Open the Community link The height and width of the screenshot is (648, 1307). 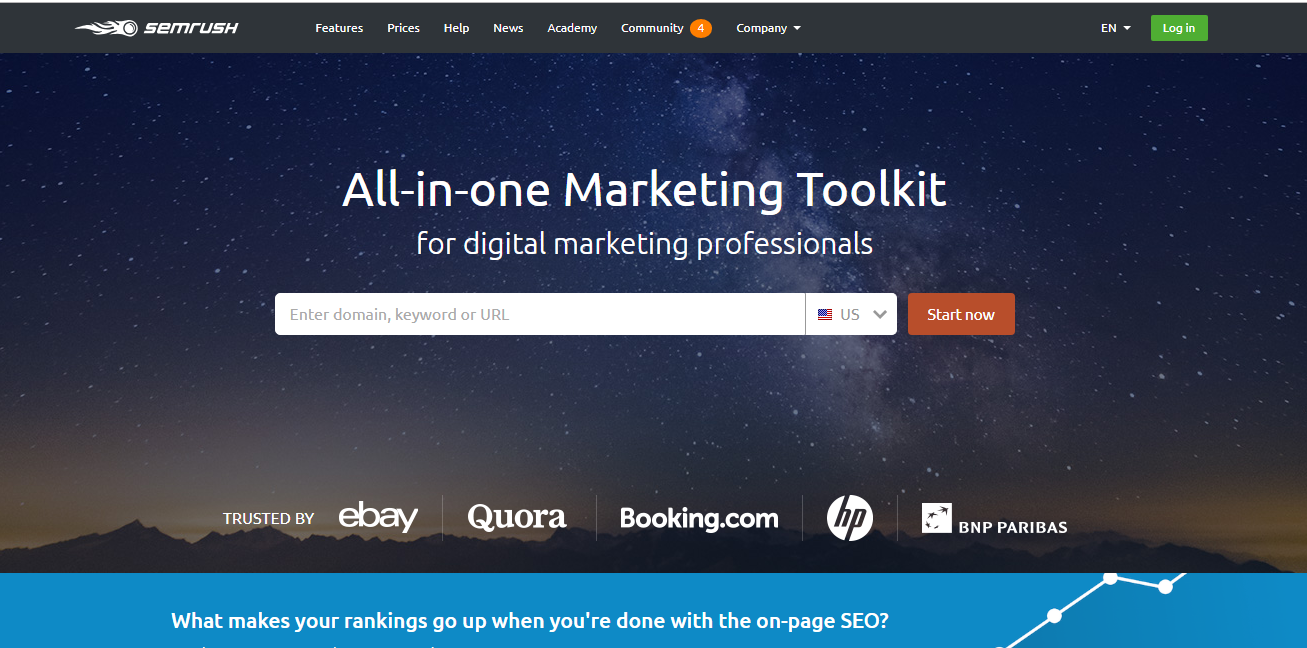pyautogui.click(x=652, y=28)
